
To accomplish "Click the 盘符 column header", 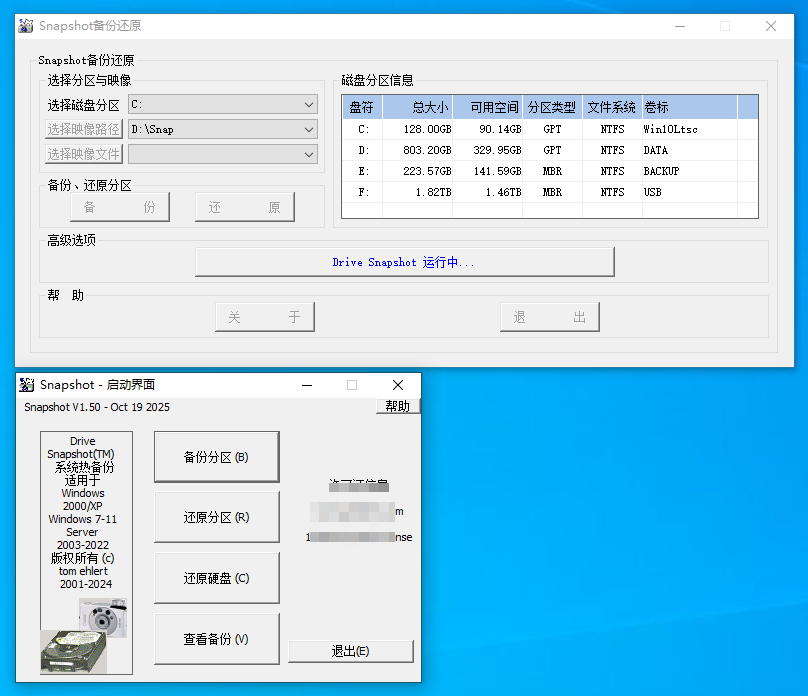I will point(362,107).
